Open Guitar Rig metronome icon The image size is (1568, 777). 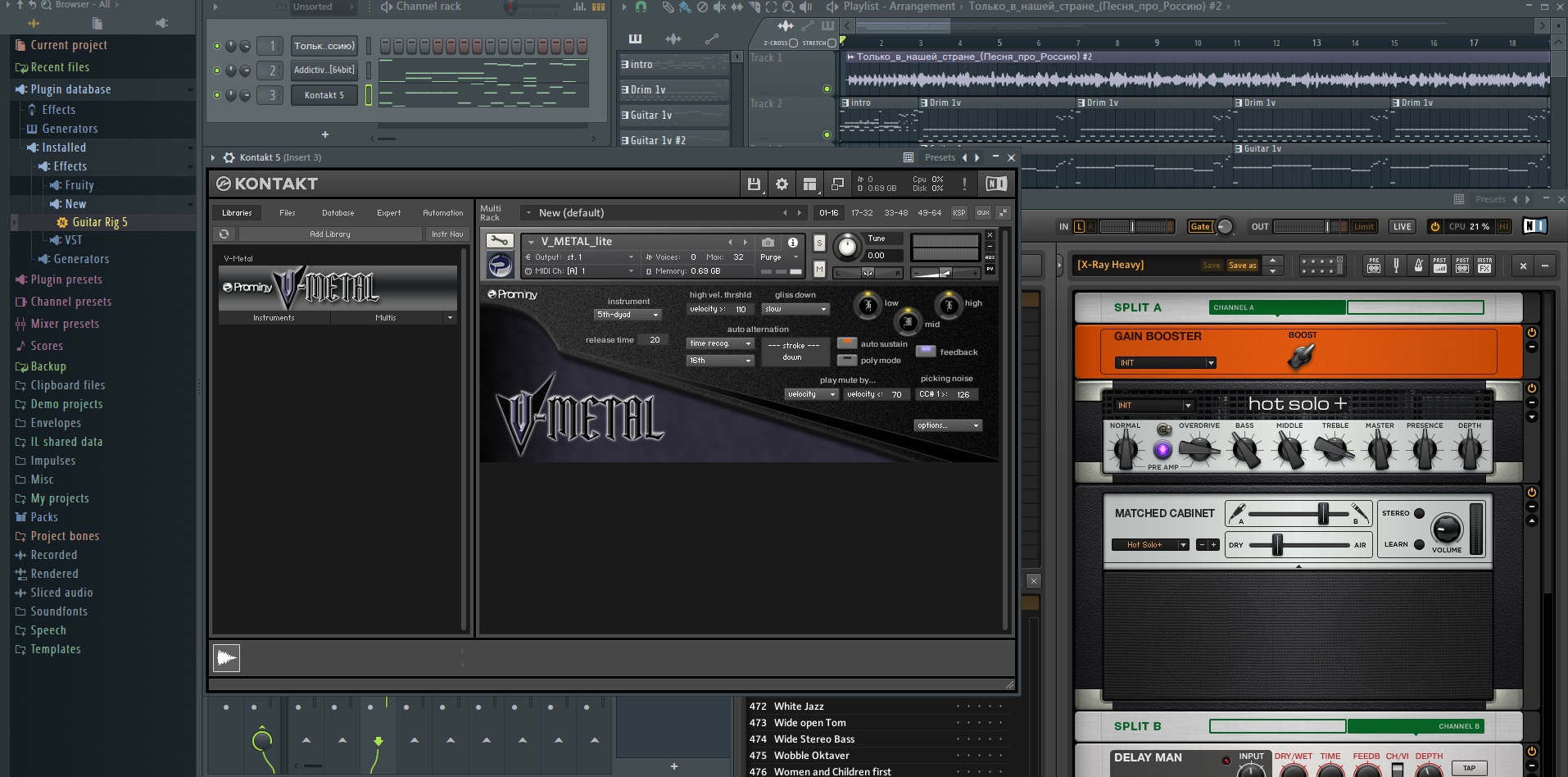pyautogui.click(x=1418, y=265)
